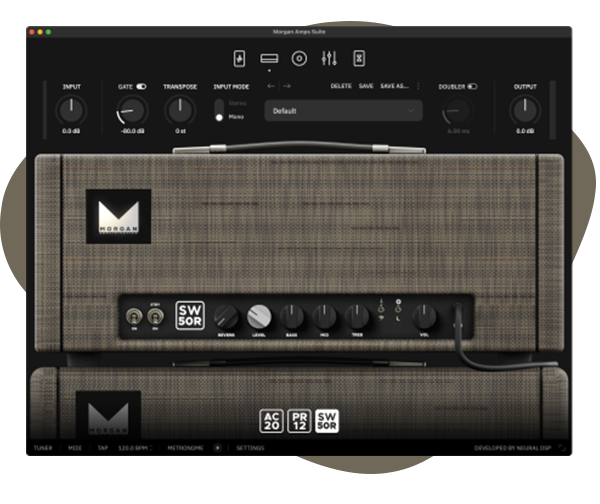Click the amp BASS knob
600x504 pixels.
292,317
